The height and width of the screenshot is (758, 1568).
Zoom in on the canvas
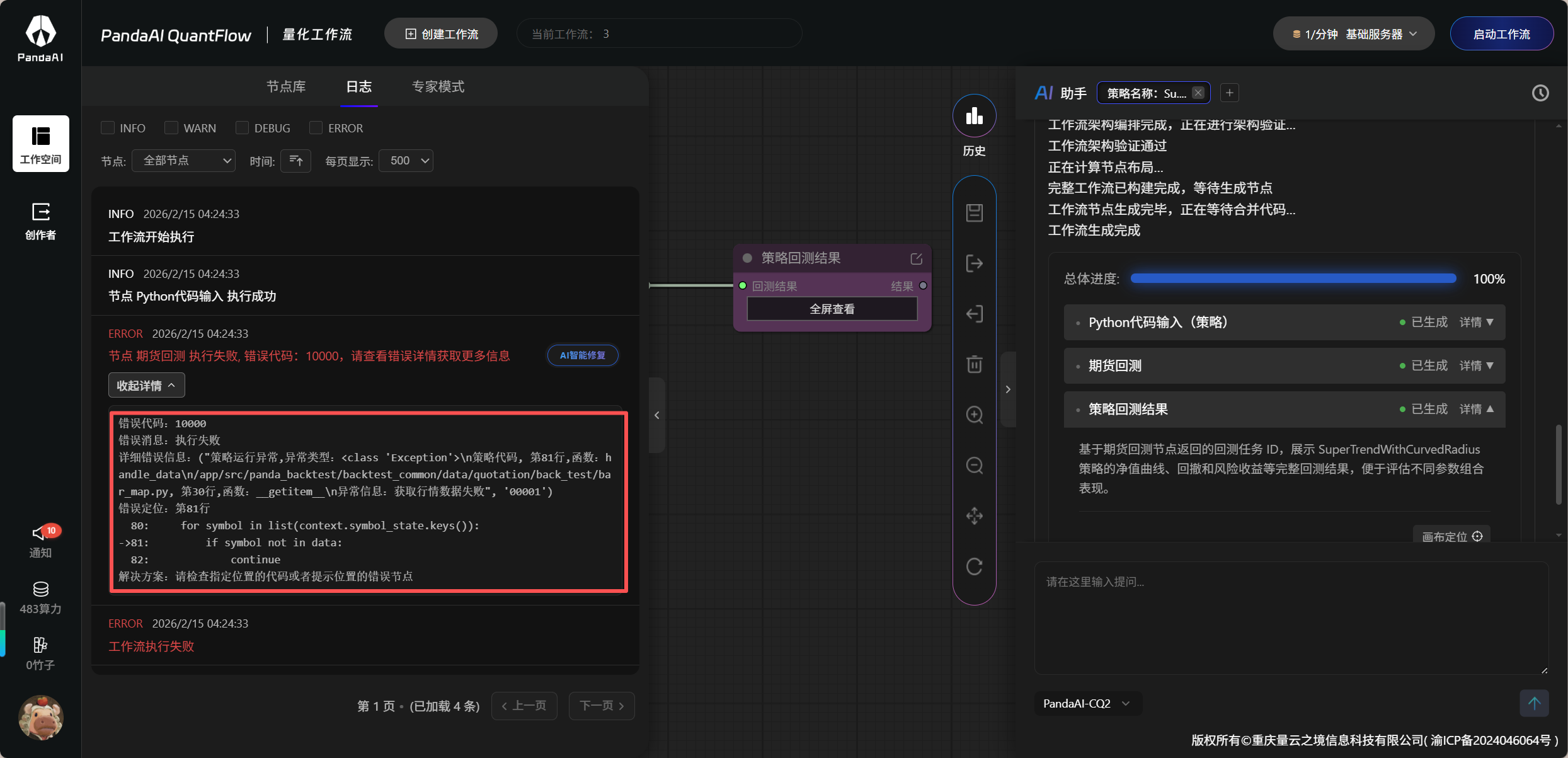click(x=974, y=415)
